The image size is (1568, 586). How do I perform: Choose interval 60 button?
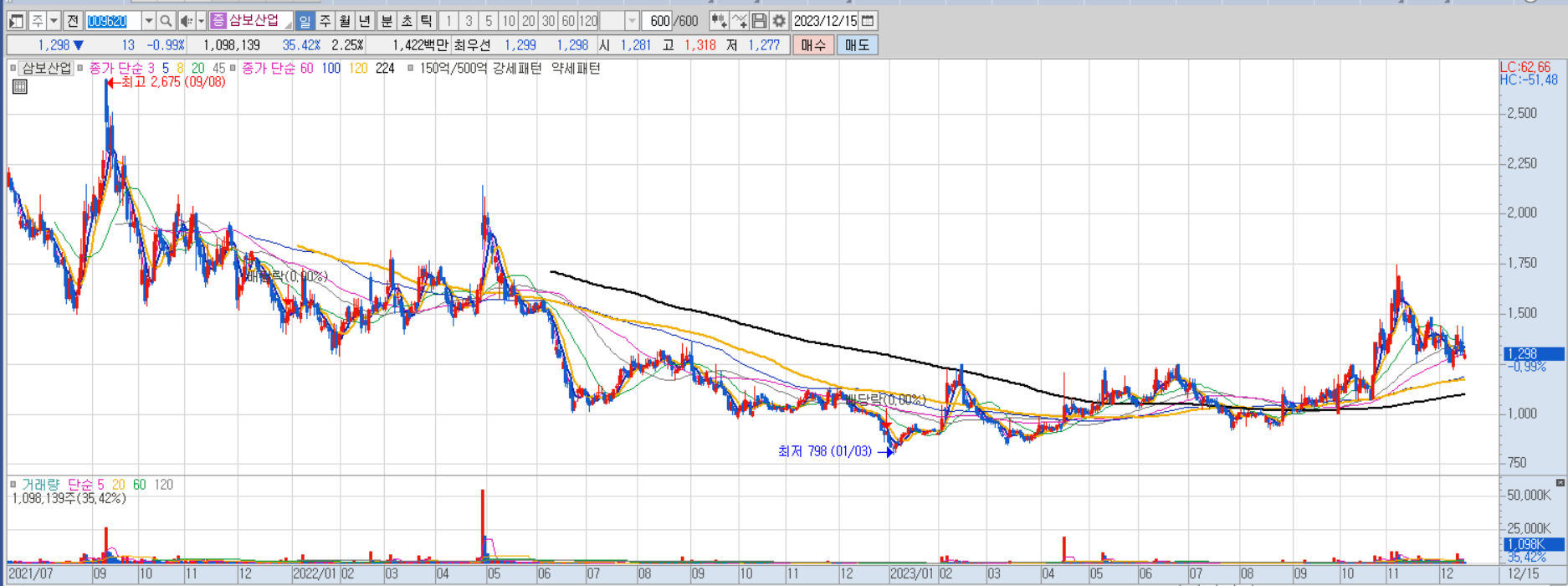click(x=568, y=21)
